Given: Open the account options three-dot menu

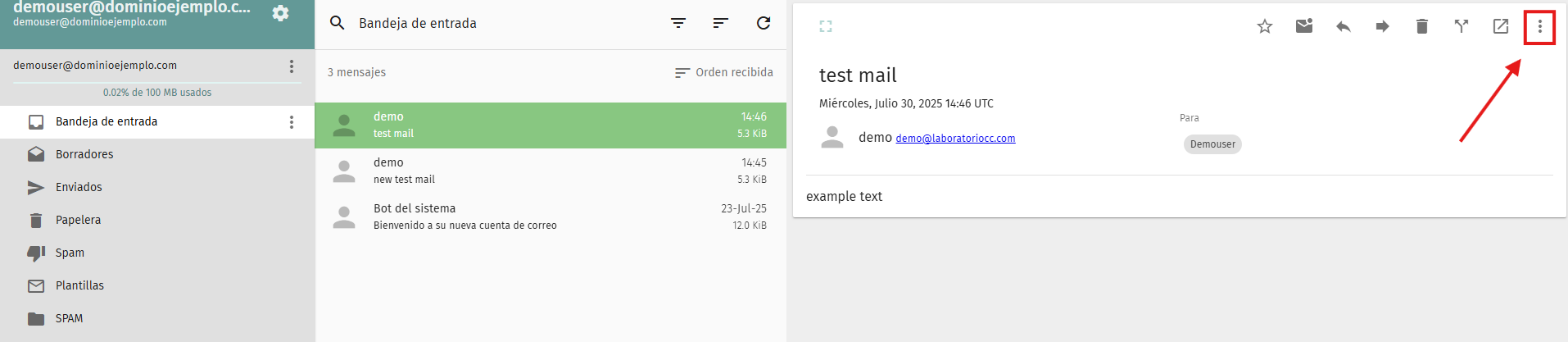Looking at the screenshot, I should [x=291, y=66].
